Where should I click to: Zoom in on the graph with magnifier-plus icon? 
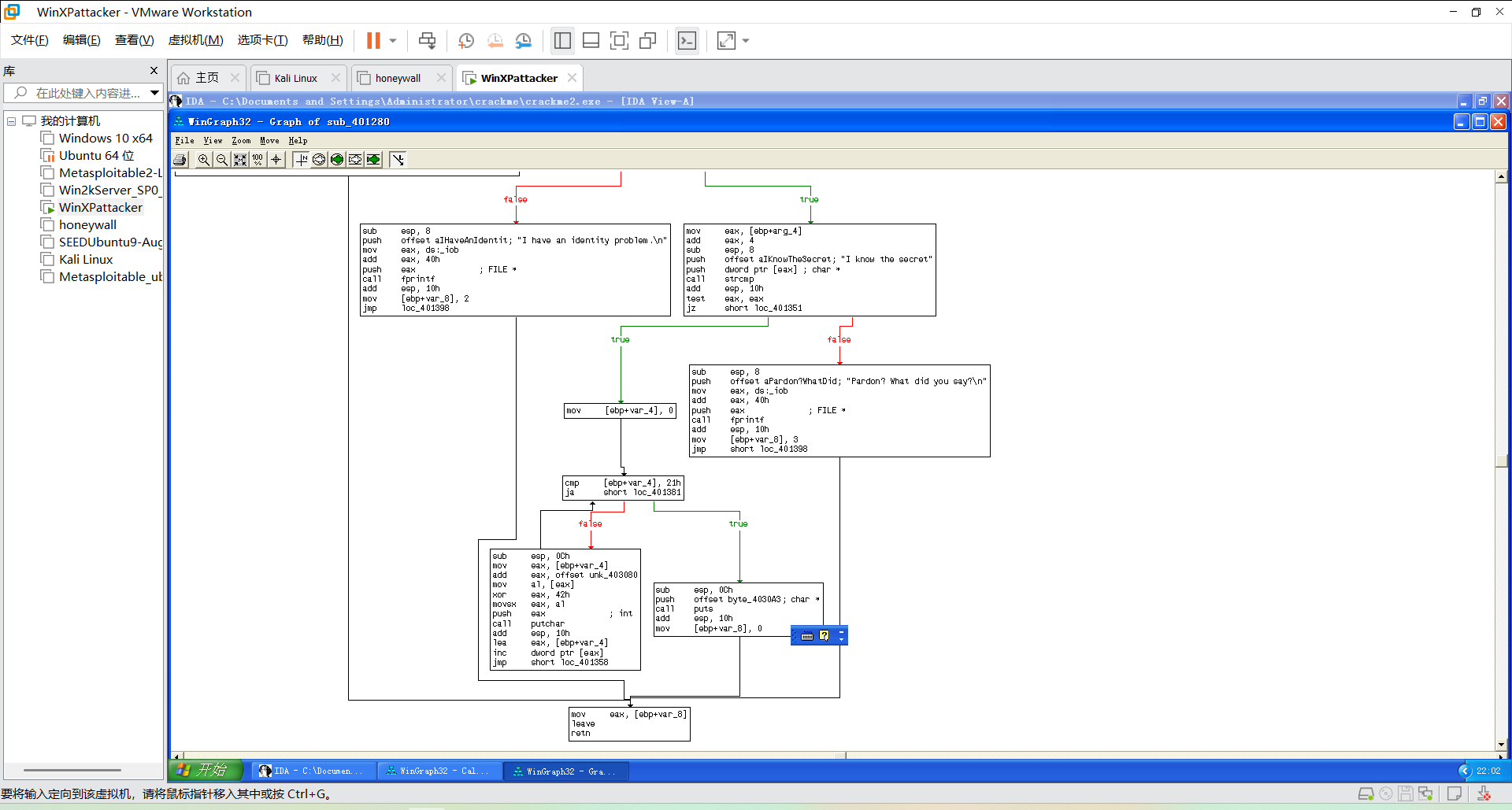pyautogui.click(x=204, y=160)
